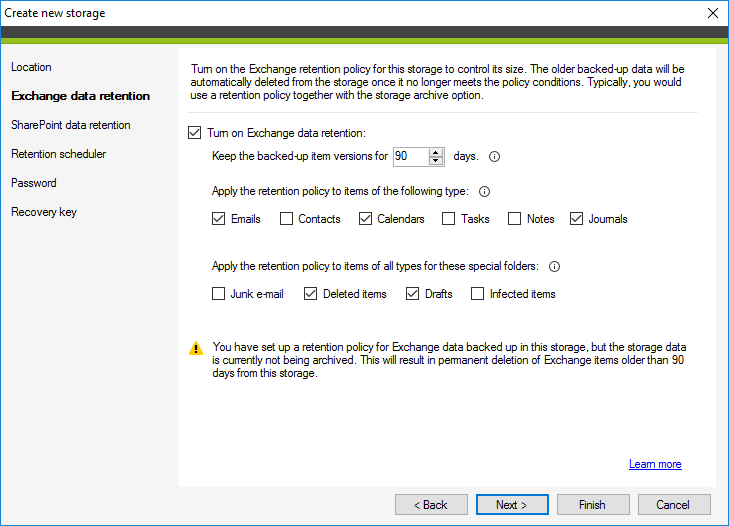Tick the Junk e-mail folder checkbox
This screenshot has height=526, width=729.
tap(219, 294)
